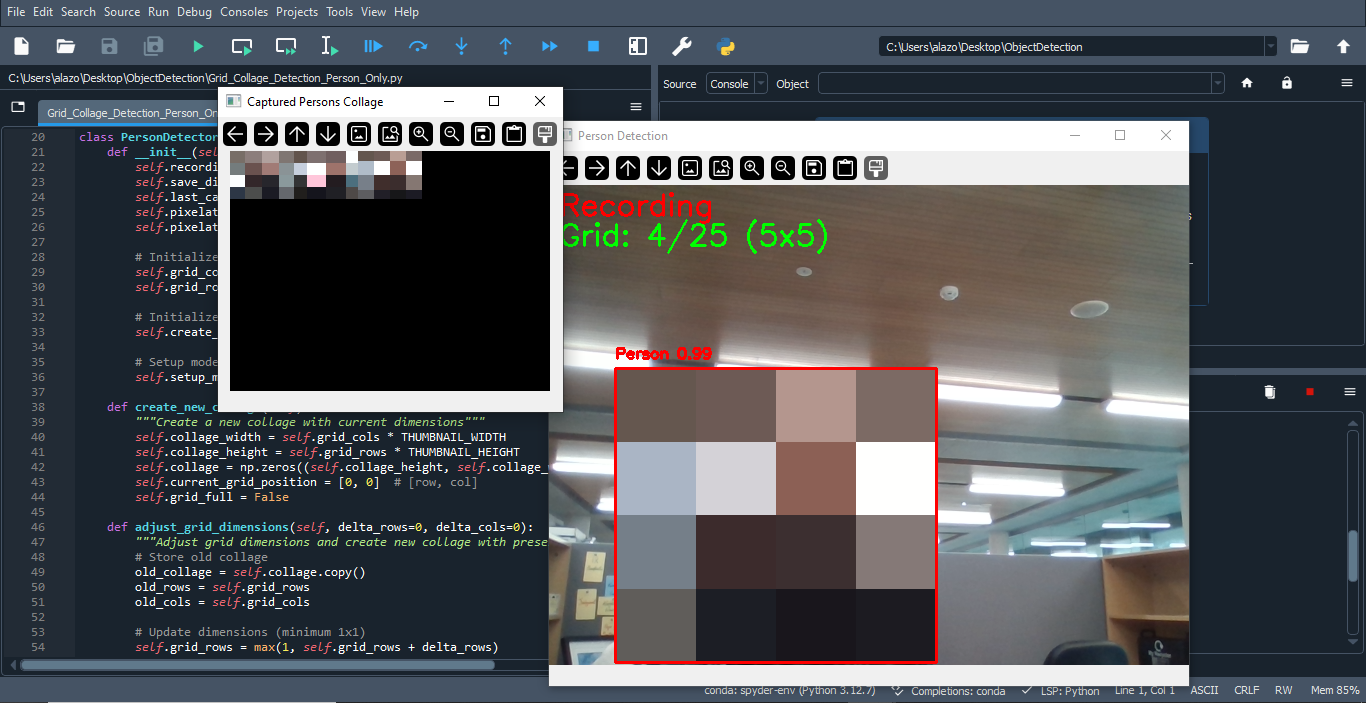This screenshot has width=1366, height=703.
Task: Zoom in on the Person Detection view
Action: (751, 168)
